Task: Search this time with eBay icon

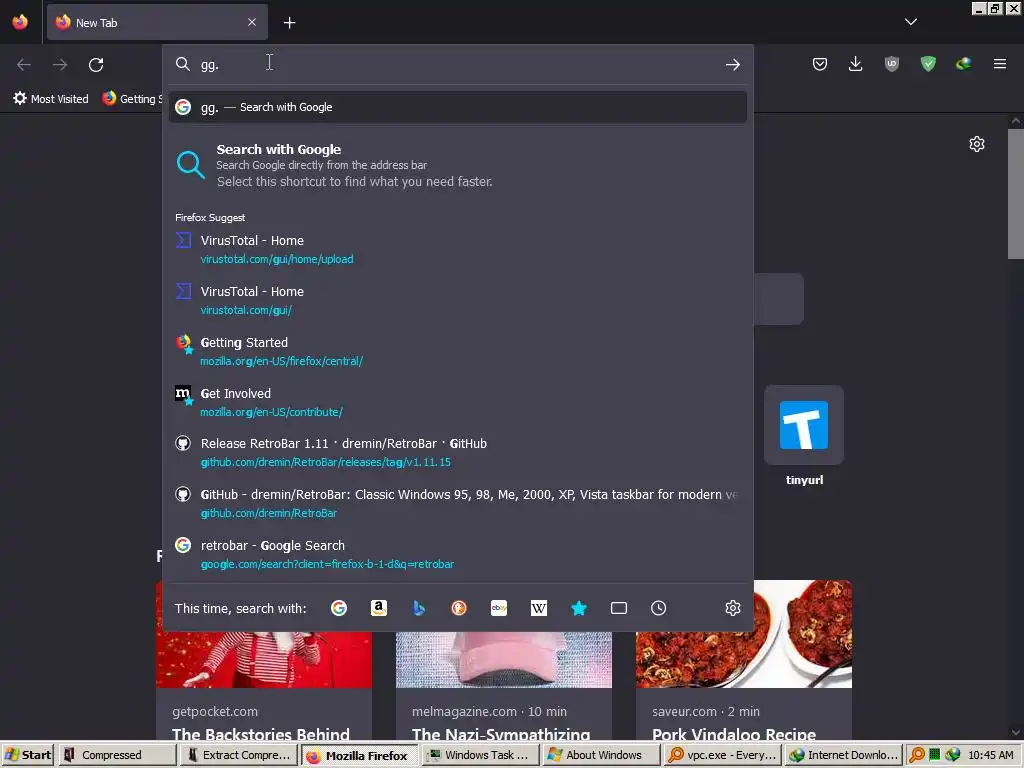Action: pos(499,608)
